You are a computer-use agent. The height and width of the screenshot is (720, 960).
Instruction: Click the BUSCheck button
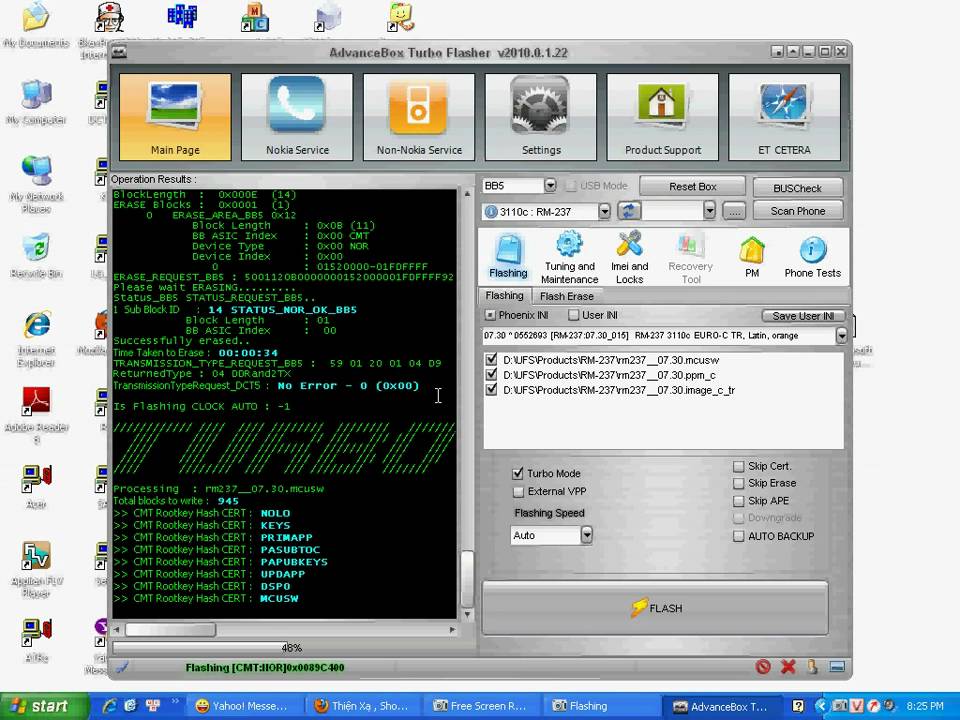tap(797, 188)
